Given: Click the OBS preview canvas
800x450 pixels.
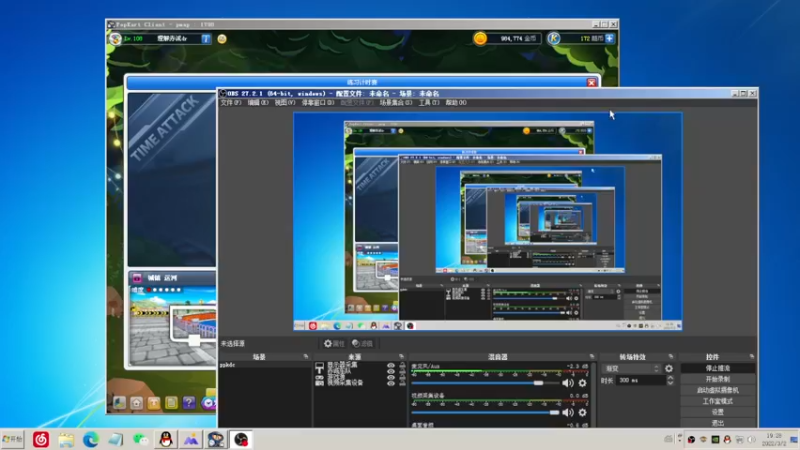Looking at the screenshot, I should coord(488,221).
